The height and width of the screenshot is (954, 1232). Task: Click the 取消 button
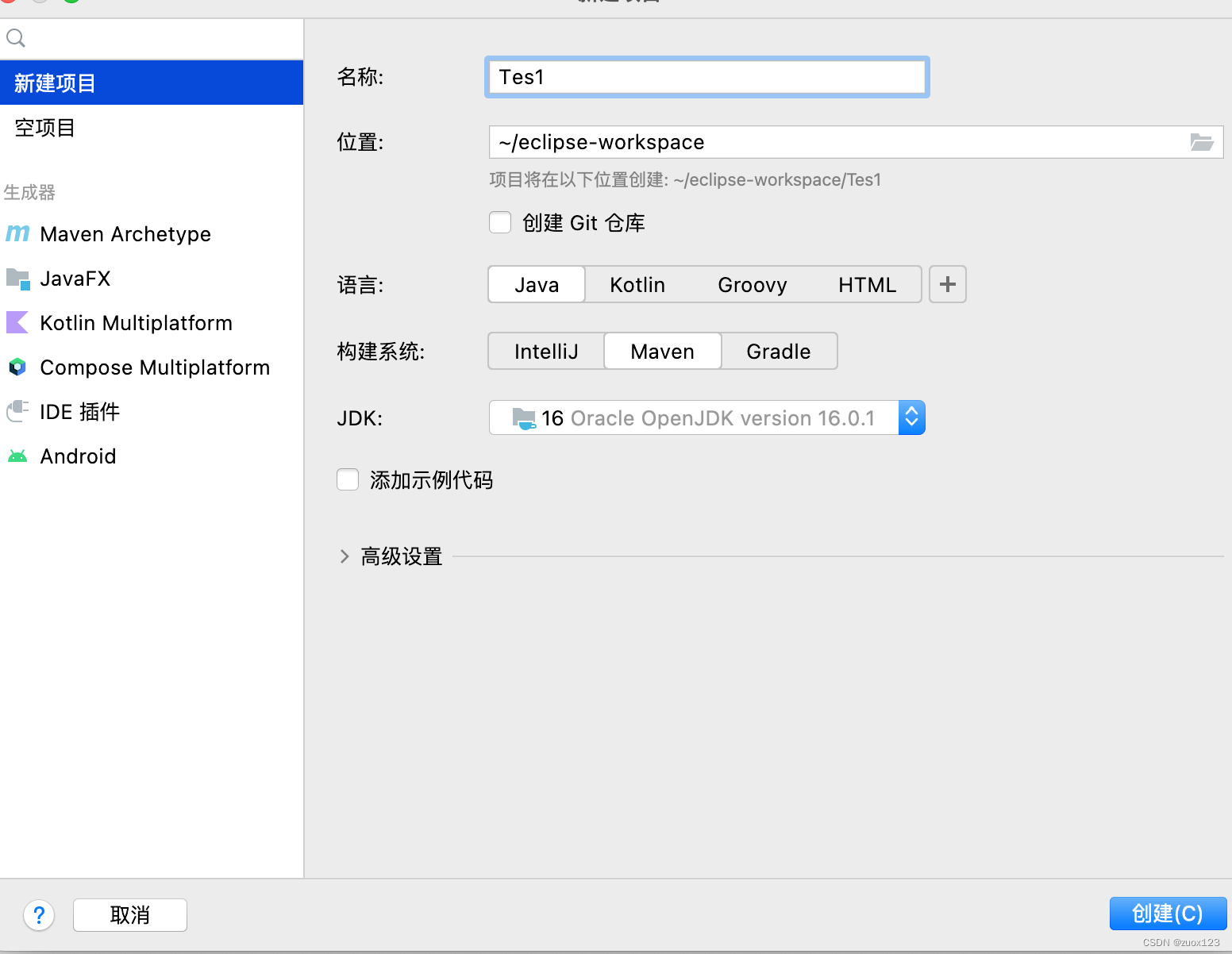pos(130,915)
